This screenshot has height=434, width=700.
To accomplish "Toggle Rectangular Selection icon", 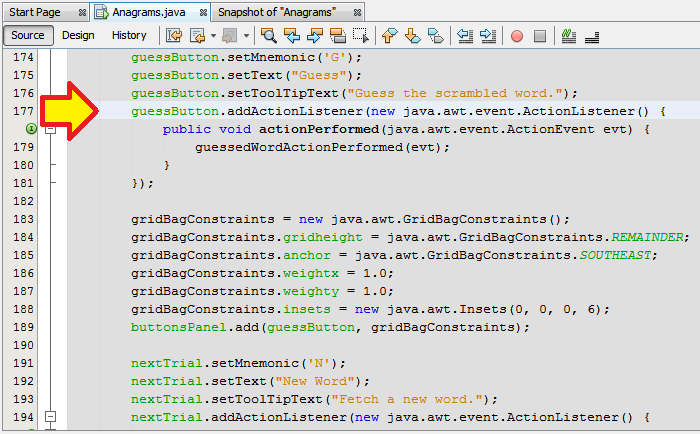I will click(x=361, y=35).
